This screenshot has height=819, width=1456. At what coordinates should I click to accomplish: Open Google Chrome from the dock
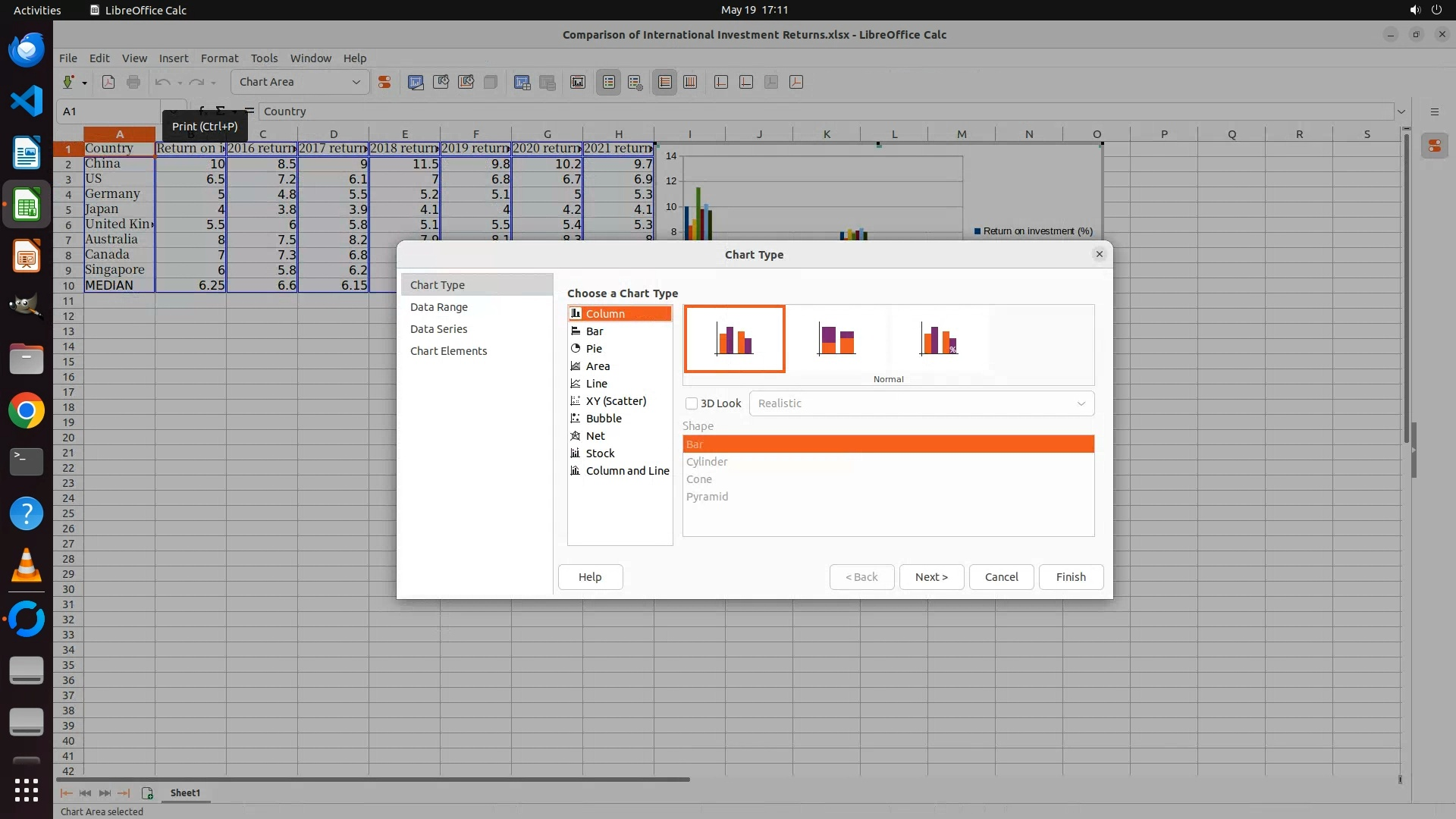tap(27, 411)
